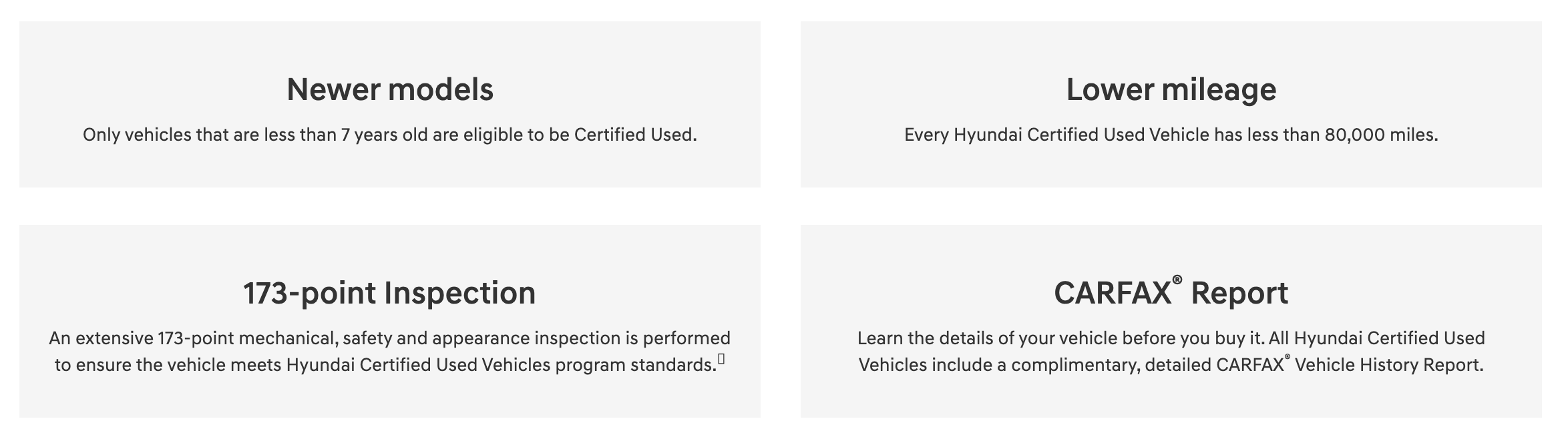Click the "Newer models" heading
This screenshot has width=1568, height=443.
point(390,89)
